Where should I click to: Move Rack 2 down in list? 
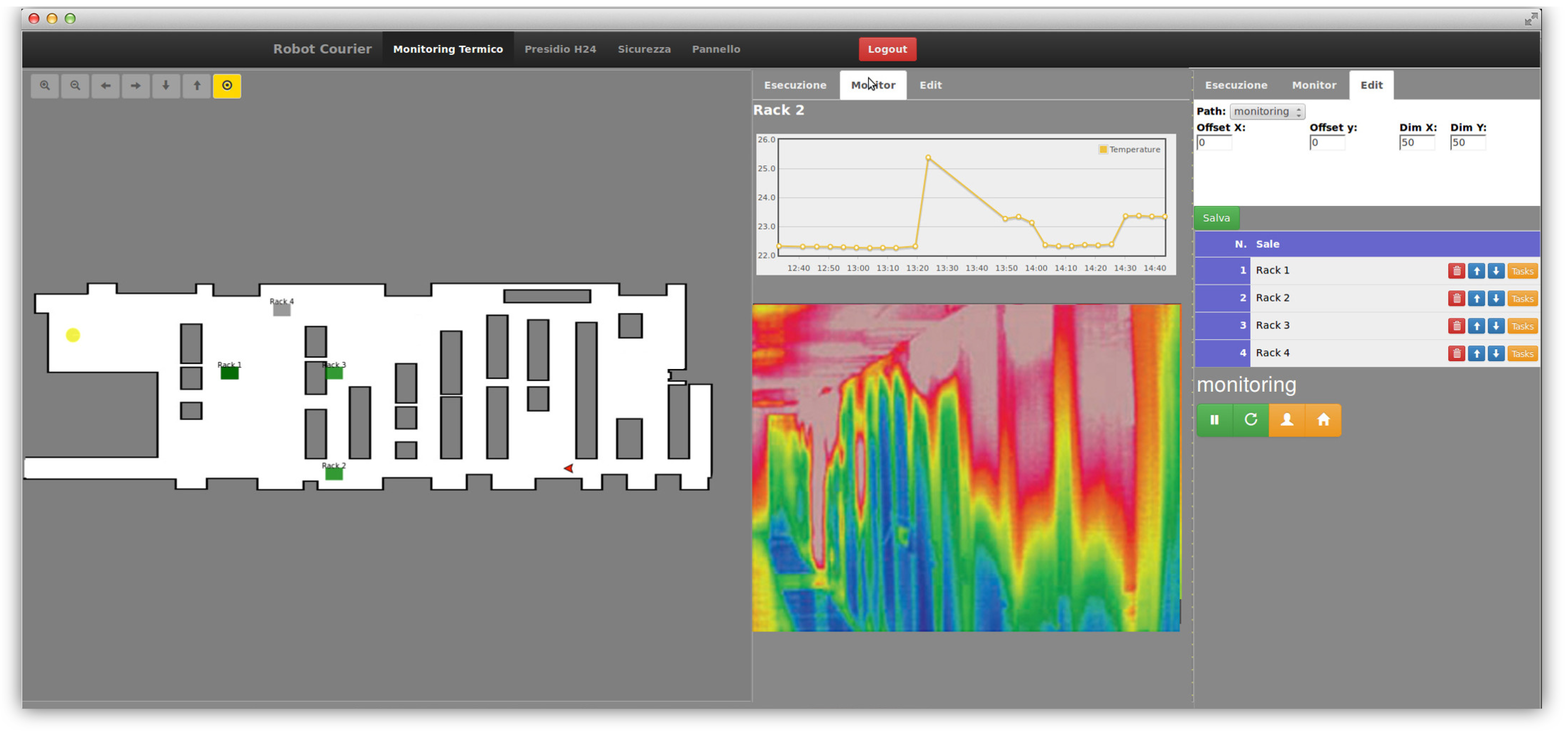[x=1496, y=299]
